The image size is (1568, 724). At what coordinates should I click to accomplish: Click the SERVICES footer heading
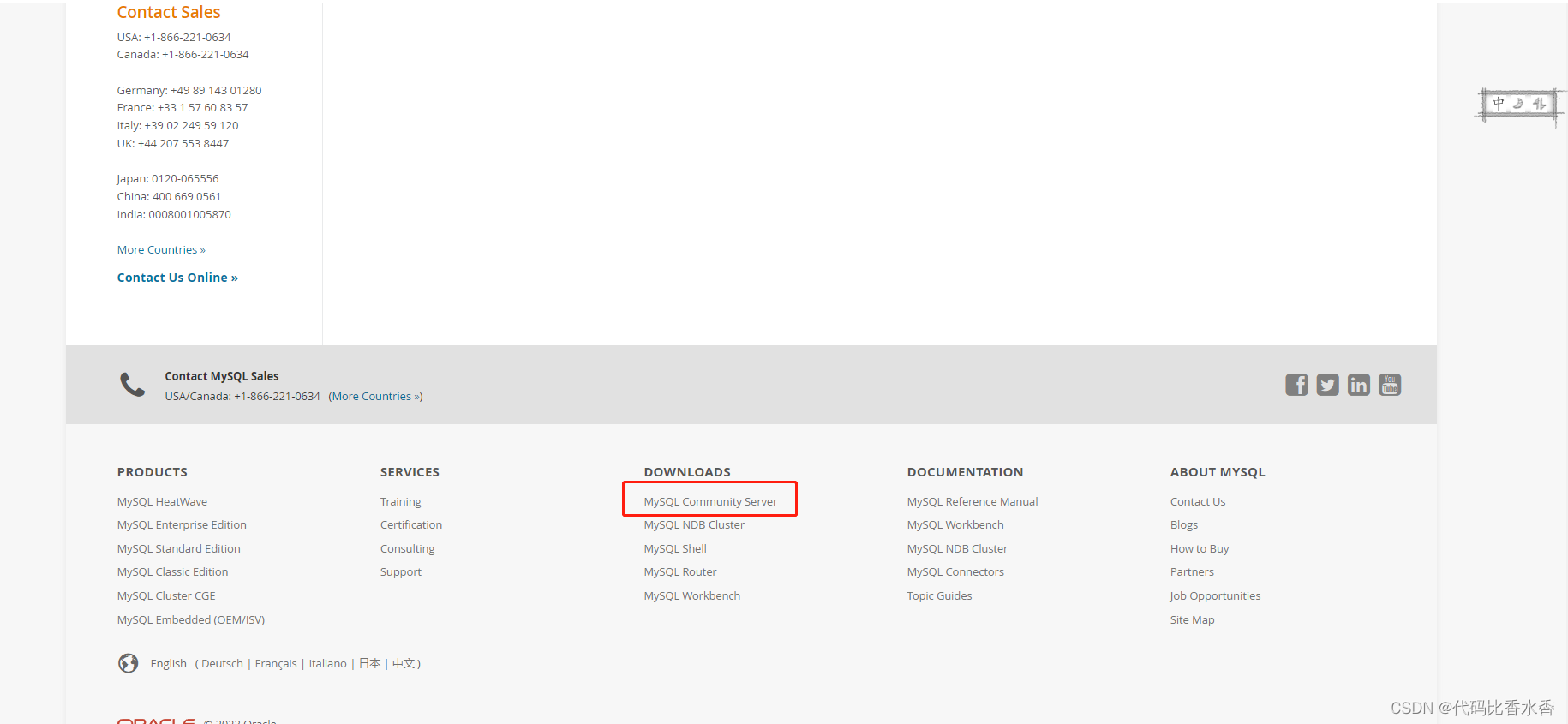[x=410, y=472]
